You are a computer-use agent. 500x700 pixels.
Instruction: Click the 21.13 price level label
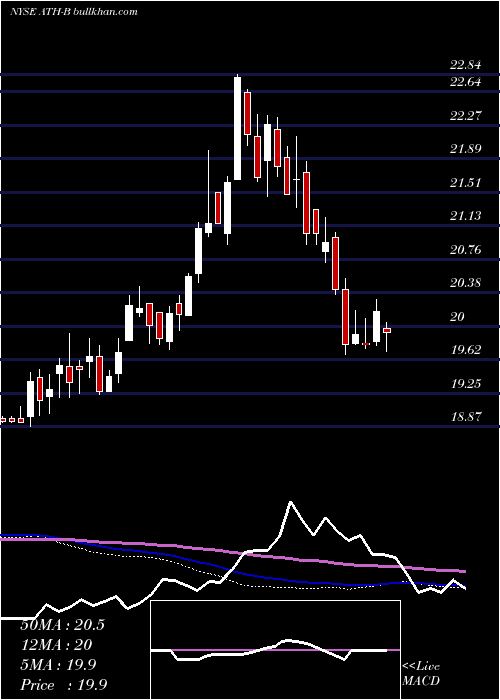pyautogui.click(x=466, y=216)
